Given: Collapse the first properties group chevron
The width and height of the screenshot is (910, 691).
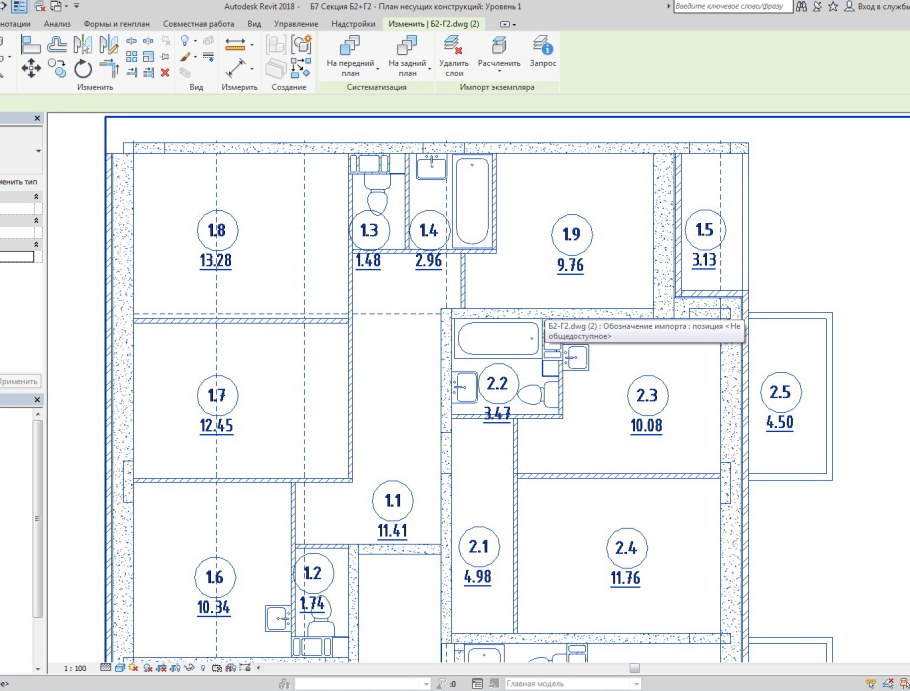Looking at the screenshot, I should click(x=37, y=197).
